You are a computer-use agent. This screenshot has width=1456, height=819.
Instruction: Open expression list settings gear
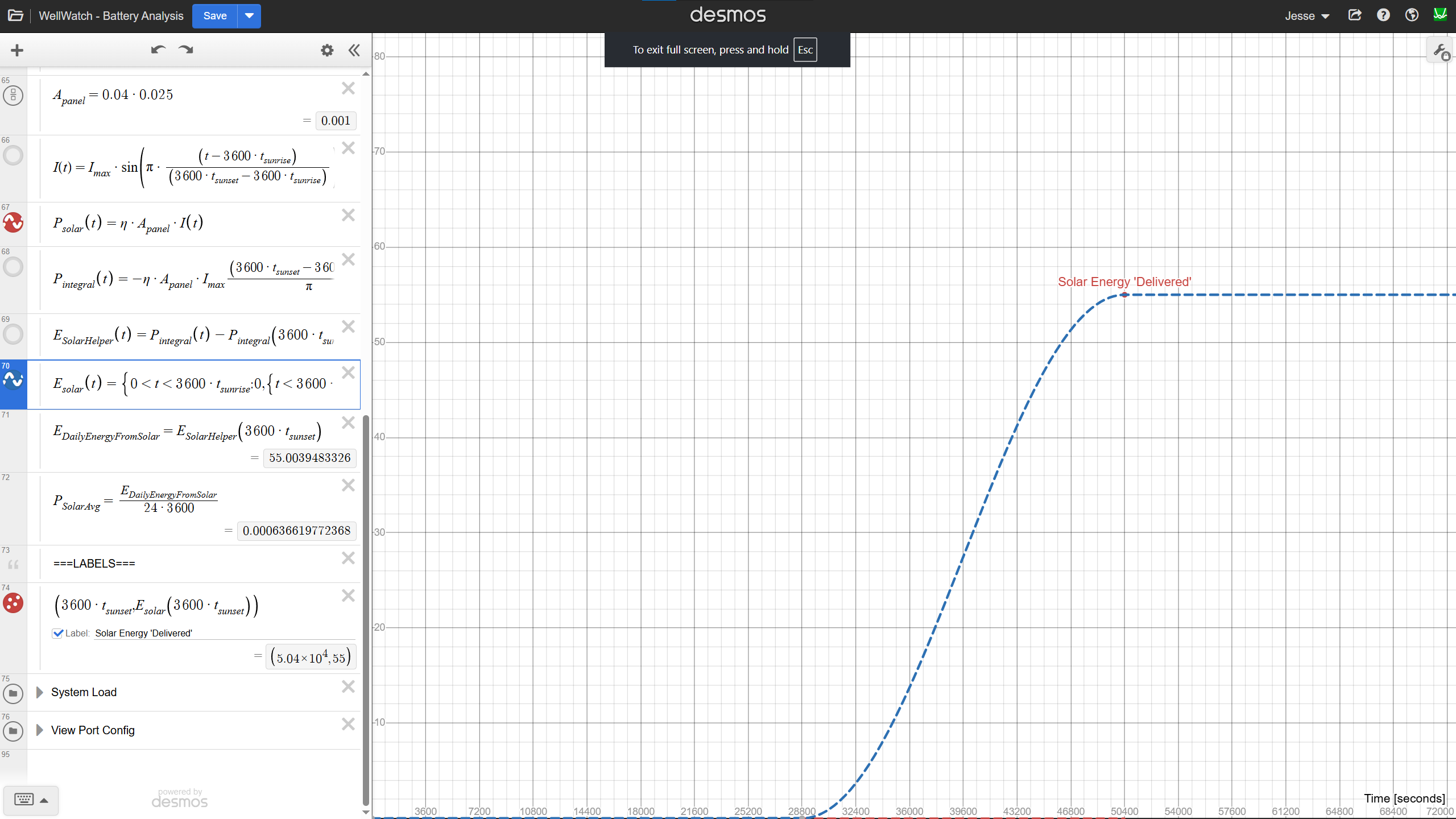tap(327, 50)
